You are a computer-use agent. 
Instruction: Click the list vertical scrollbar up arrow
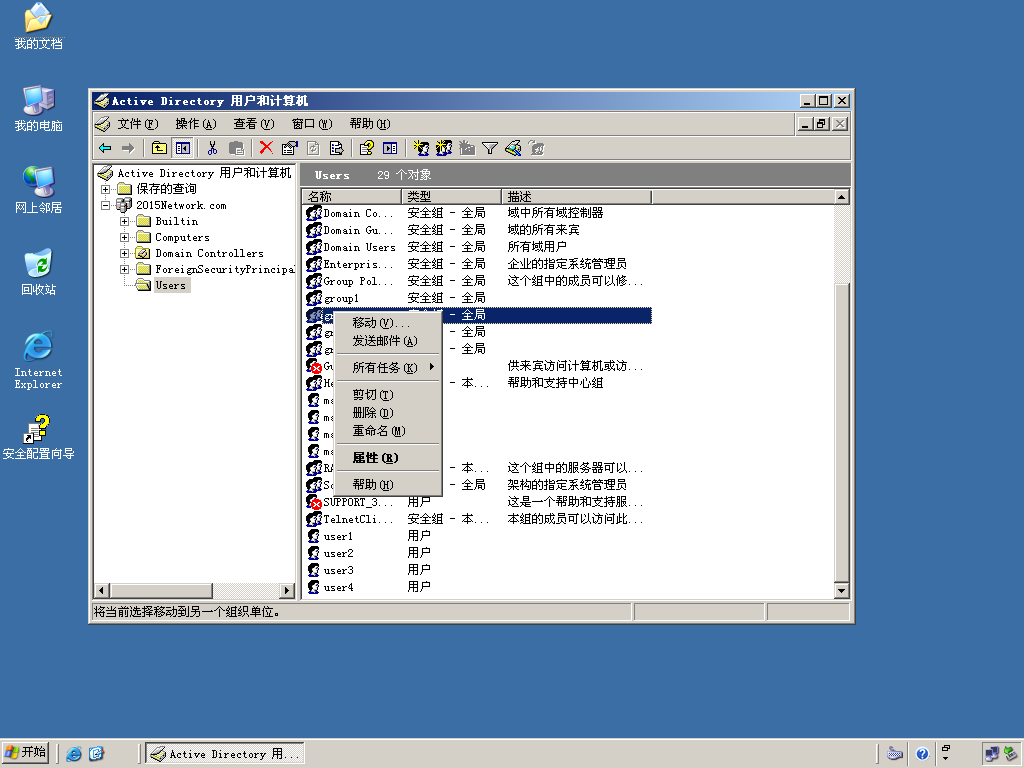click(x=841, y=197)
